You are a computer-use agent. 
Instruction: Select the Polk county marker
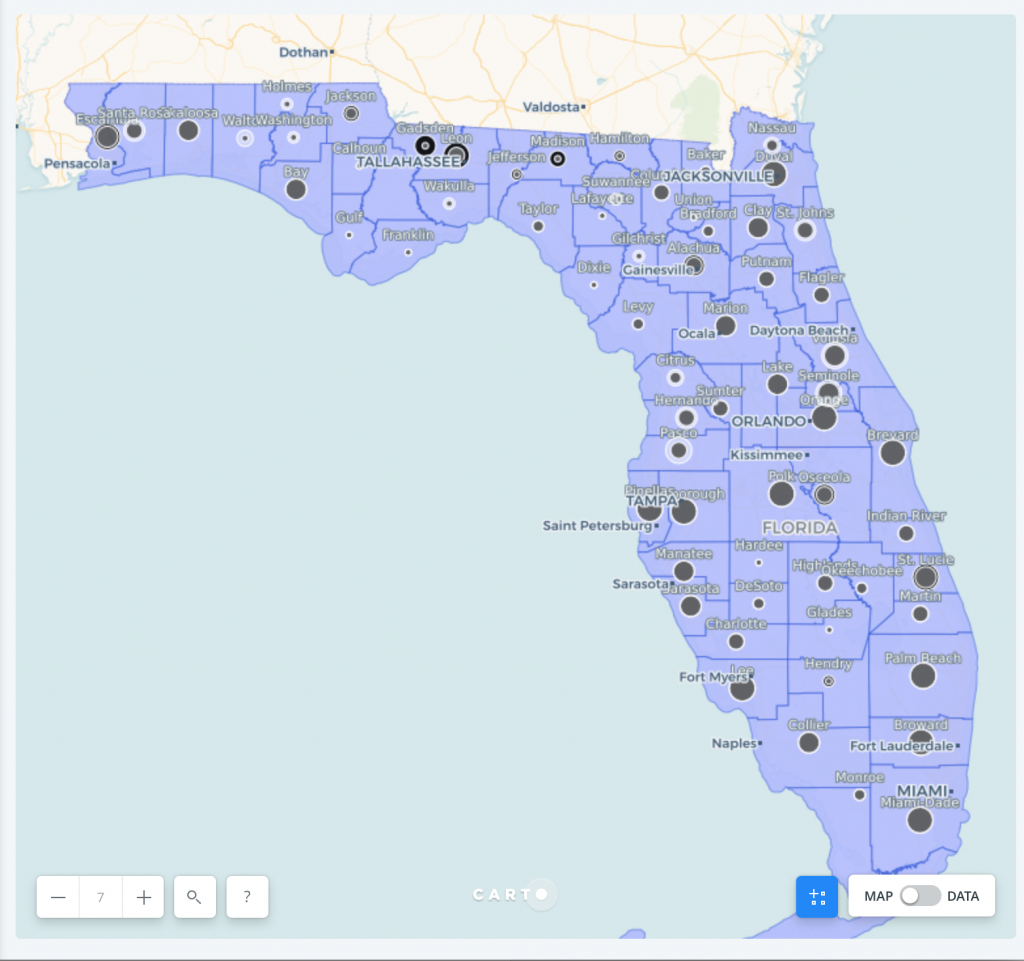click(x=781, y=494)
